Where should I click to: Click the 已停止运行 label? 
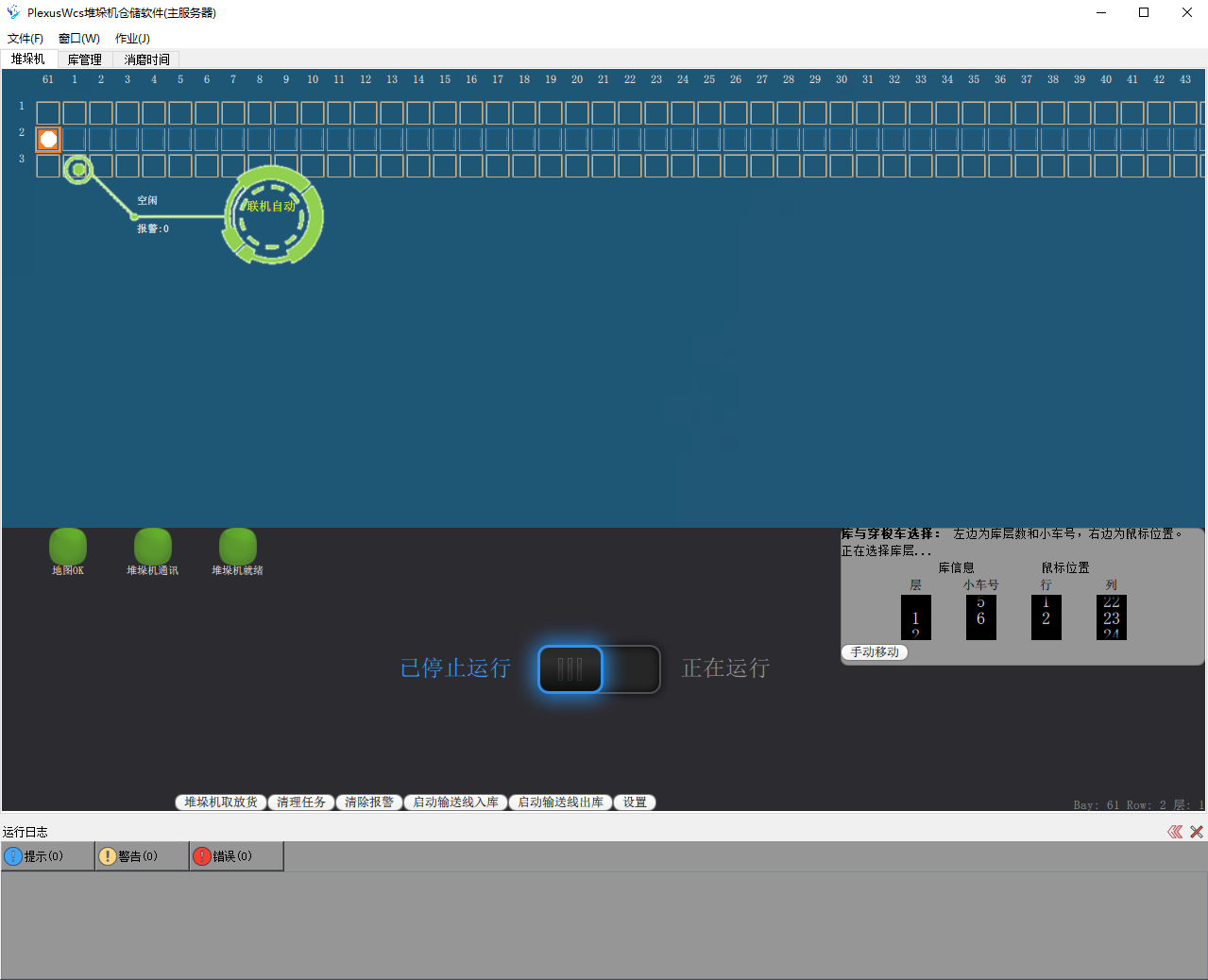[455, 668]
